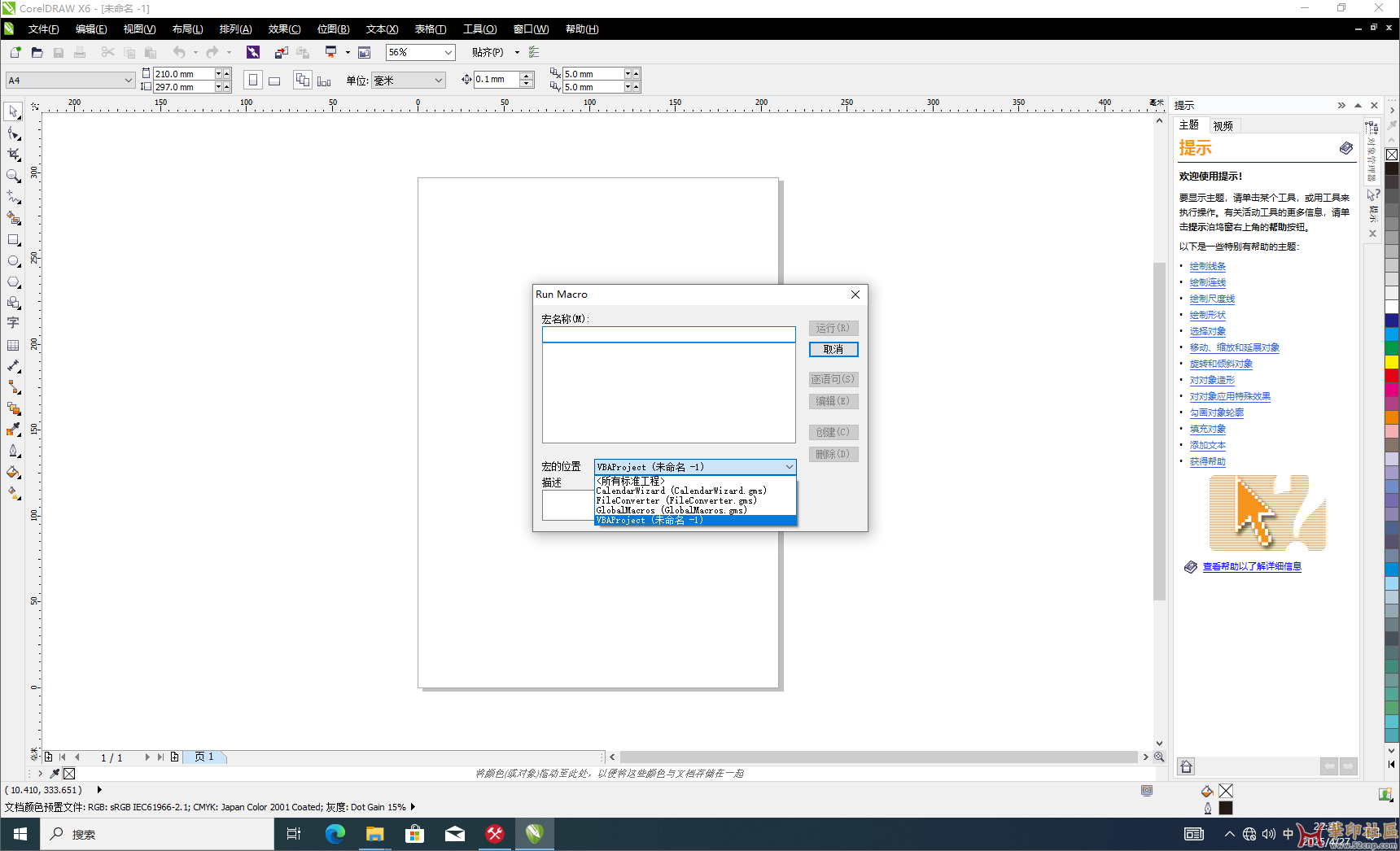The width and height of the screenshot is (1400, 851).
Task: Click the Import toolbar icon
Action: 282,52
